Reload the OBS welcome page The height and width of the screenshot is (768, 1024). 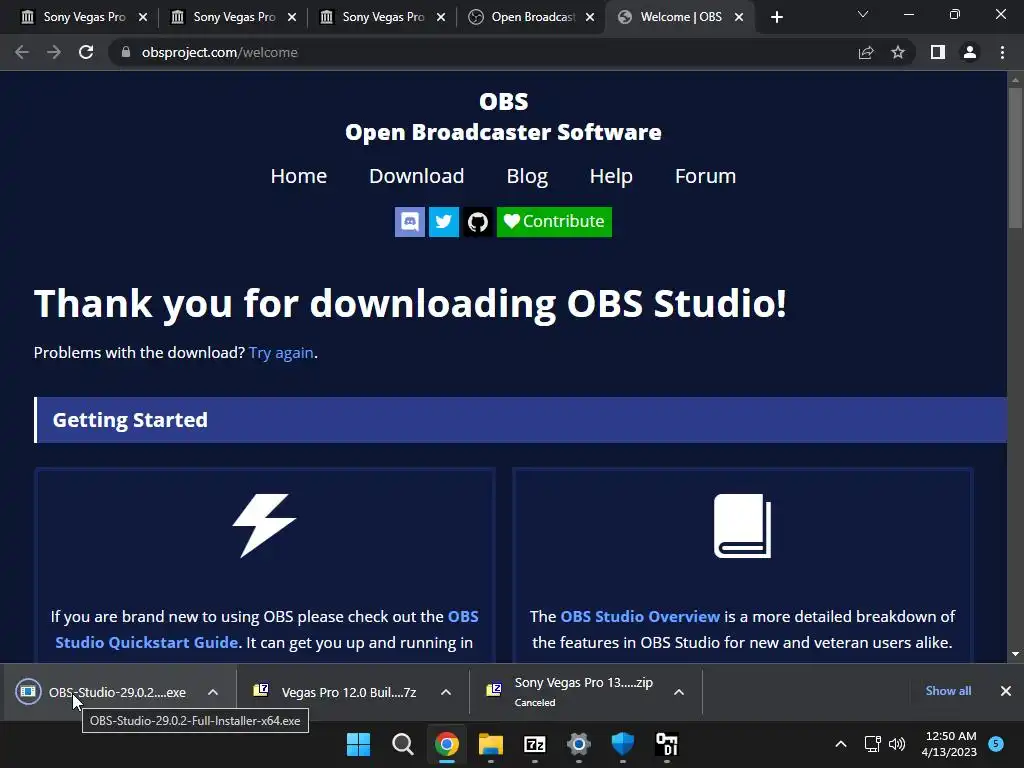(x=86, y=52)
